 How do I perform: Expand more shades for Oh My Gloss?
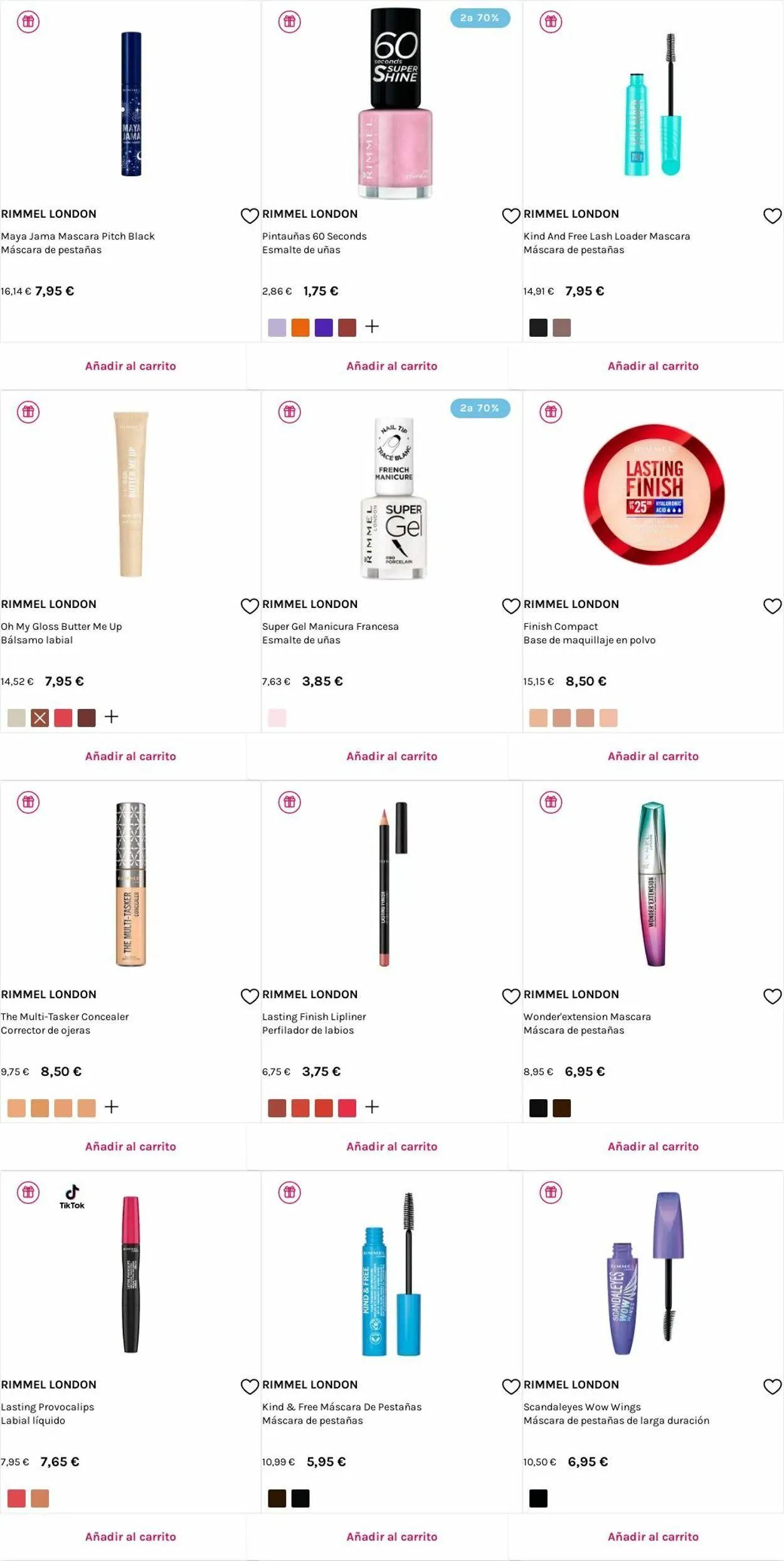(x=112, y=717)
